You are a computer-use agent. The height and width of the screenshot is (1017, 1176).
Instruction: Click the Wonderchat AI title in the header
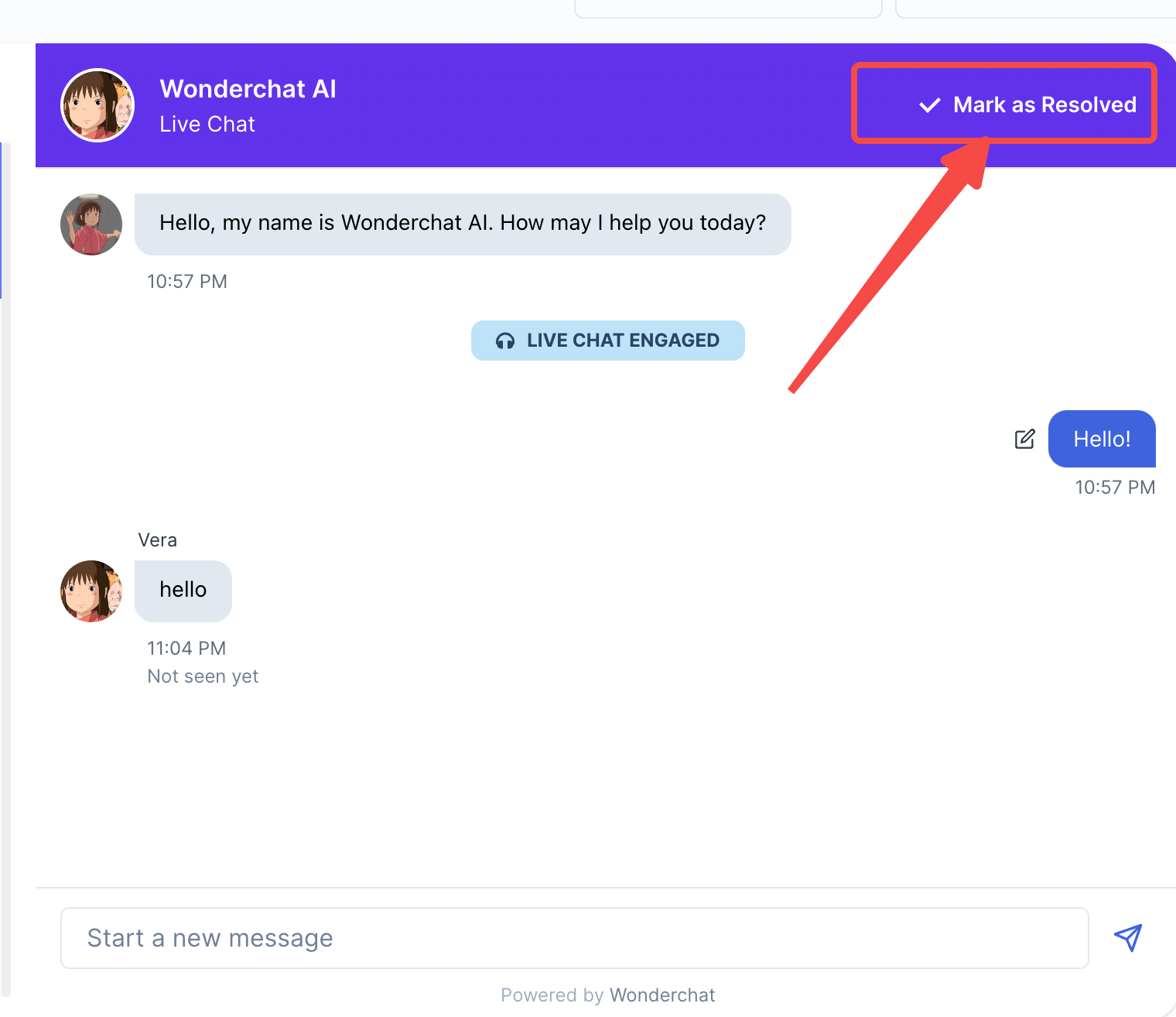click(x=248, y=89)
